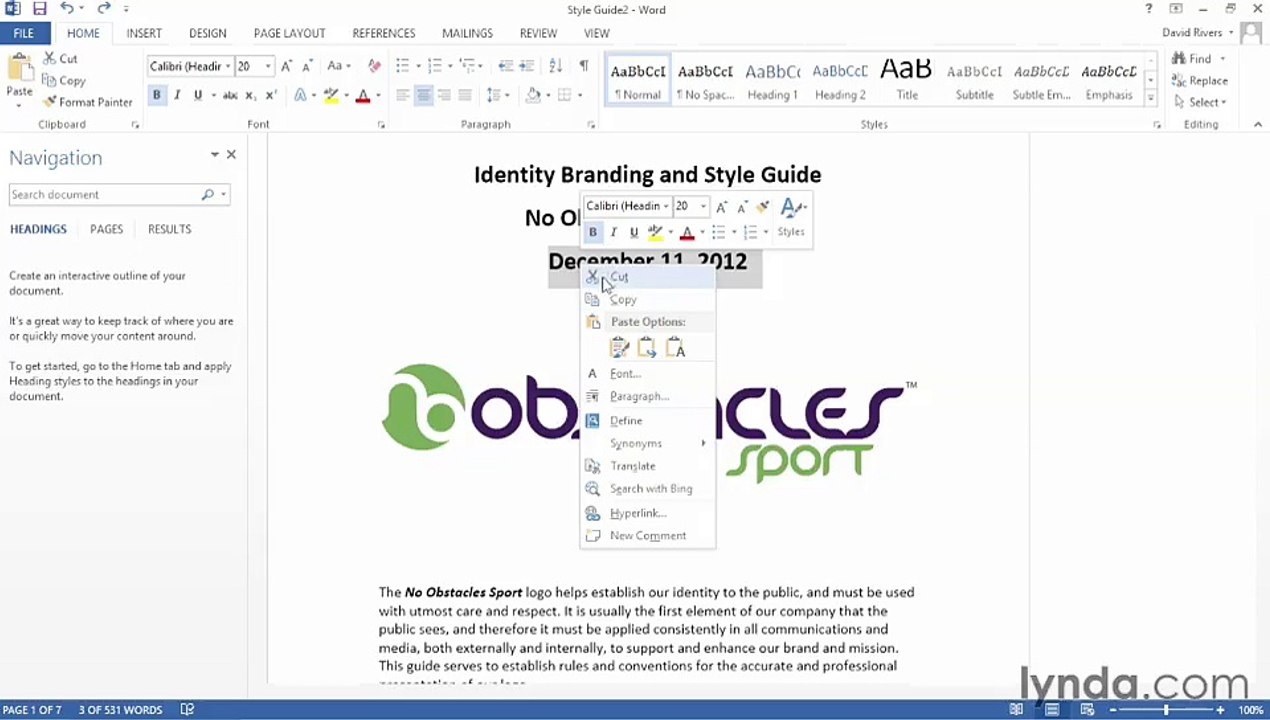
Task: Click the Multilevel List icon in the ribbon
Action: point(466,66)
